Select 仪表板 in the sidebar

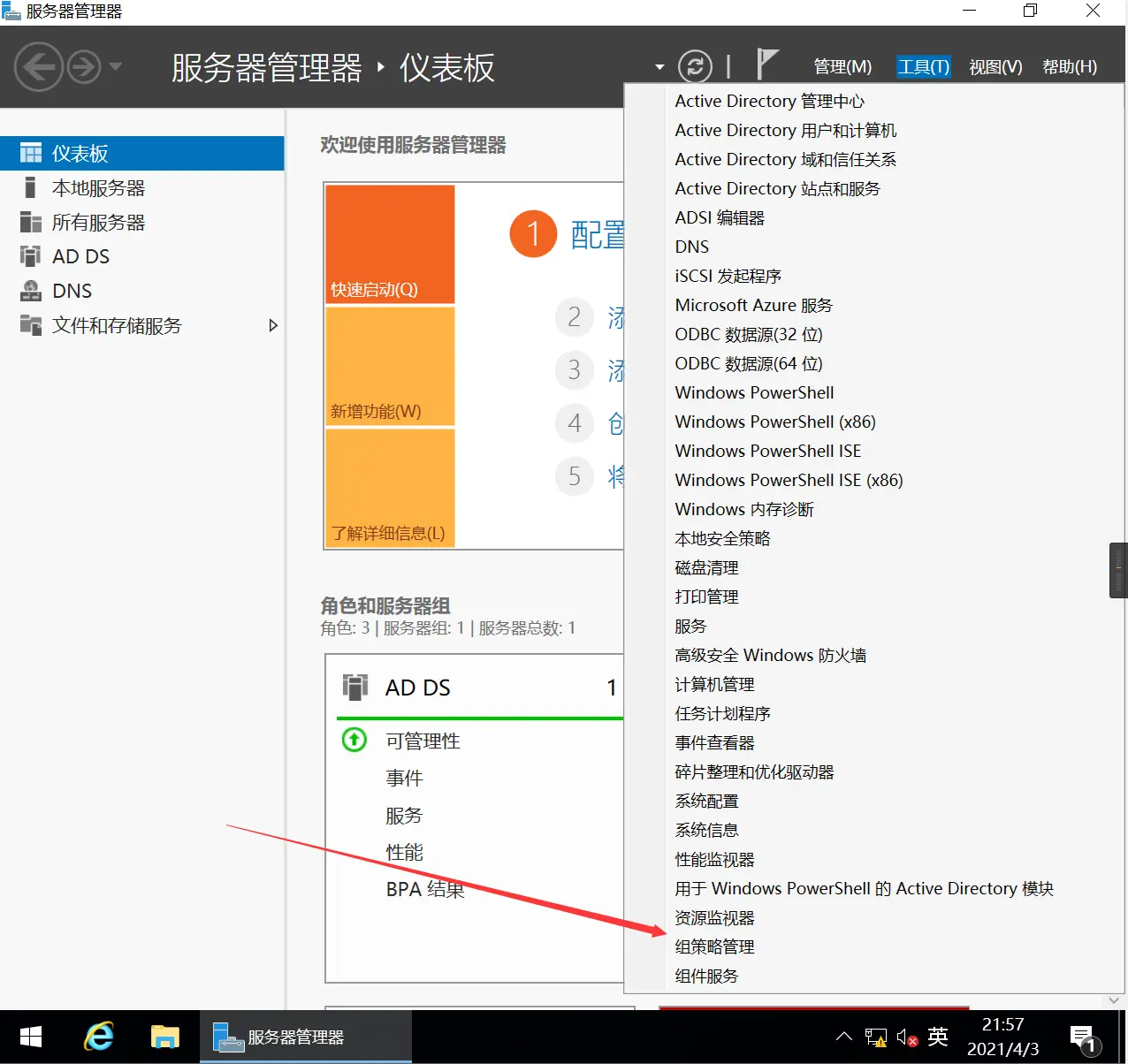(x=142, y=153)
